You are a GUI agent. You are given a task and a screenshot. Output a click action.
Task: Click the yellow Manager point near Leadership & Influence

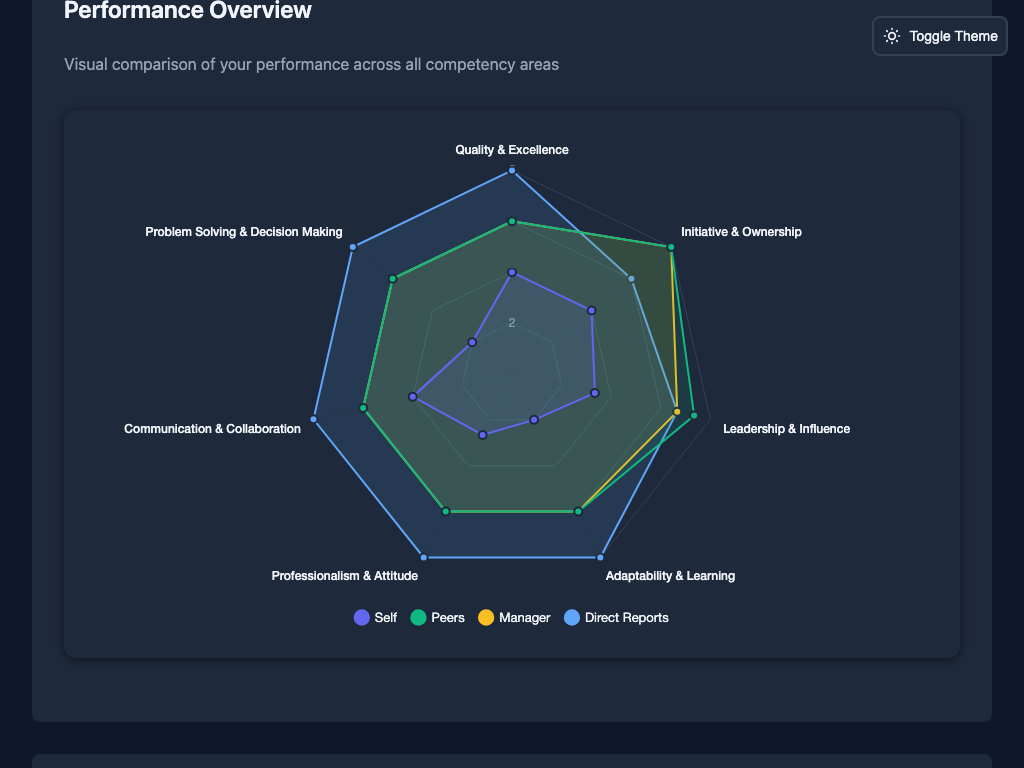tap(676, 410)
